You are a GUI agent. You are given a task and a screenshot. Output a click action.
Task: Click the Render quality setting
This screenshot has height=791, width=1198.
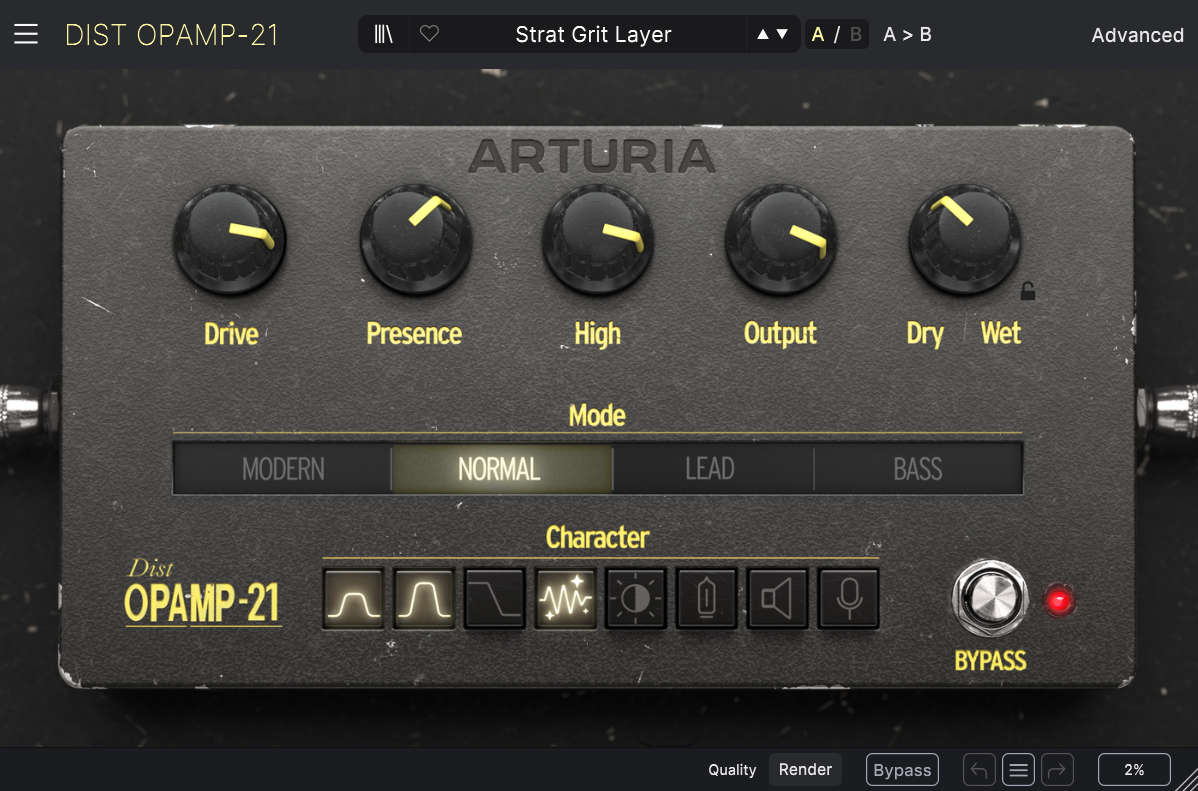(805, 770)
